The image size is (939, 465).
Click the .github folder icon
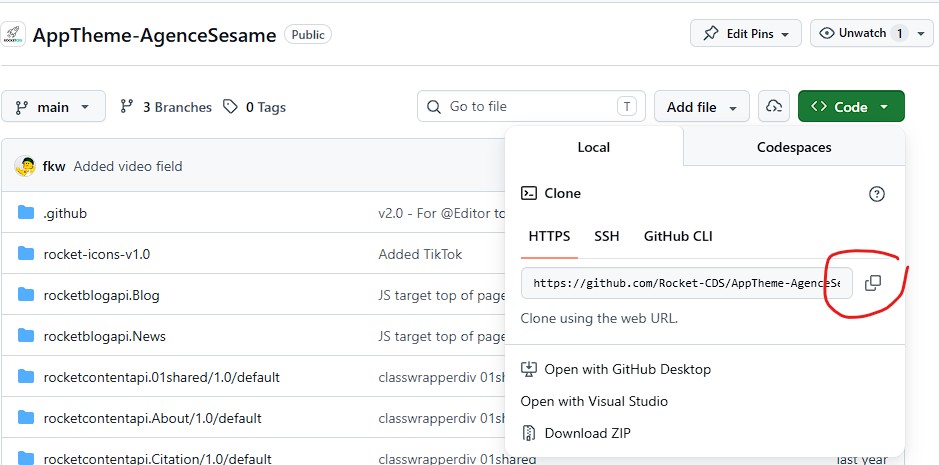point(26,212)
